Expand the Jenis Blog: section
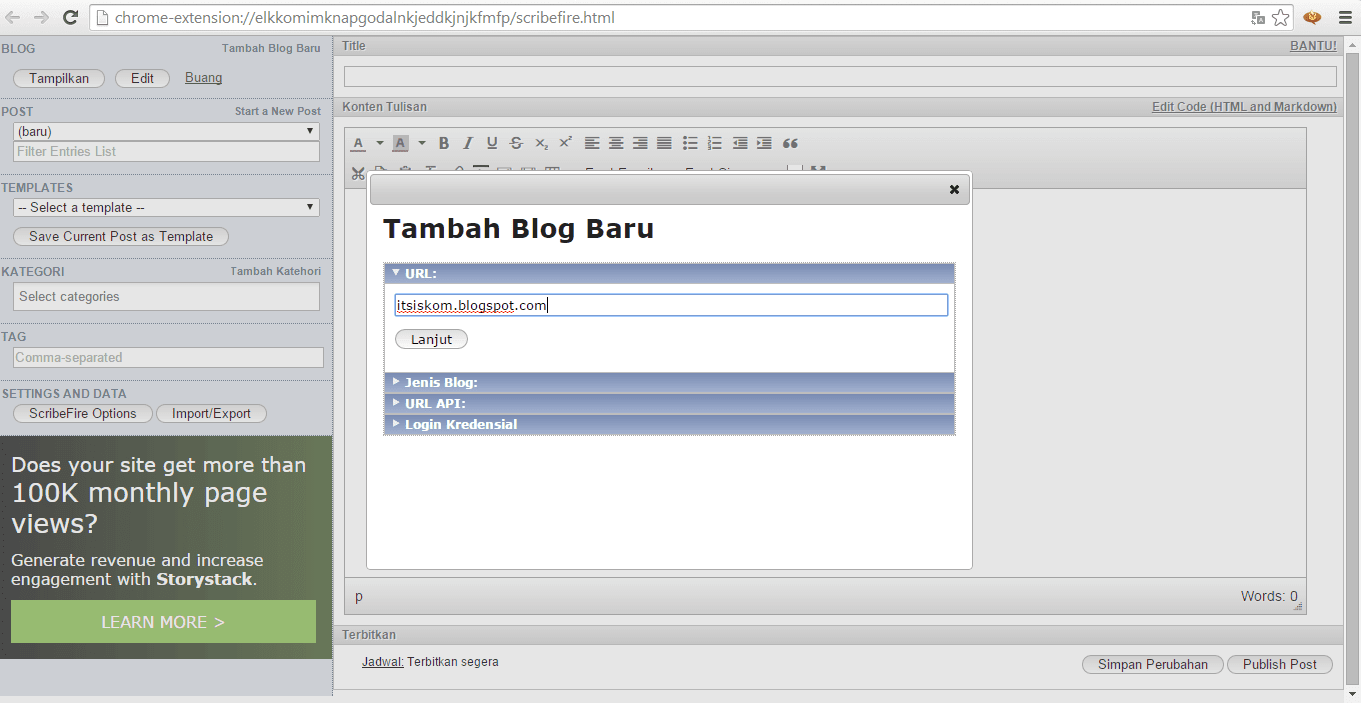1361x703 pixels. click(x=669, y=382)
